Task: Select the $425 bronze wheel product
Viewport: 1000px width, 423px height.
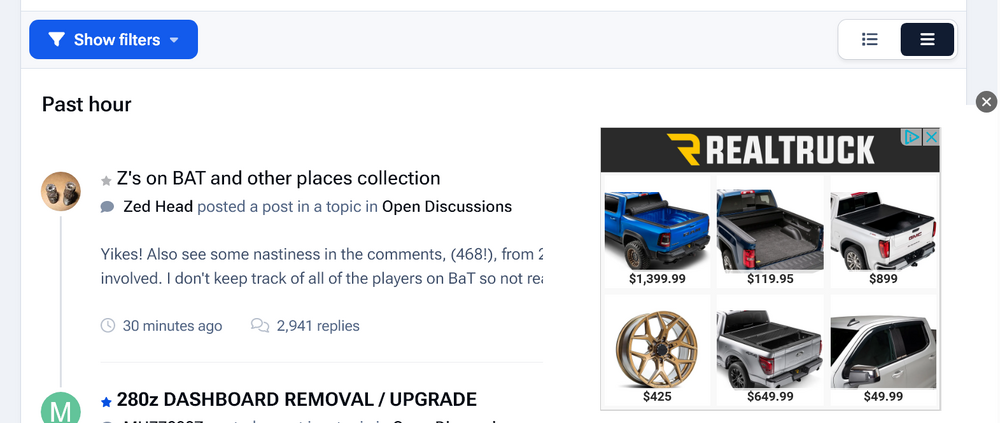Action: click(x=657, y=350)
